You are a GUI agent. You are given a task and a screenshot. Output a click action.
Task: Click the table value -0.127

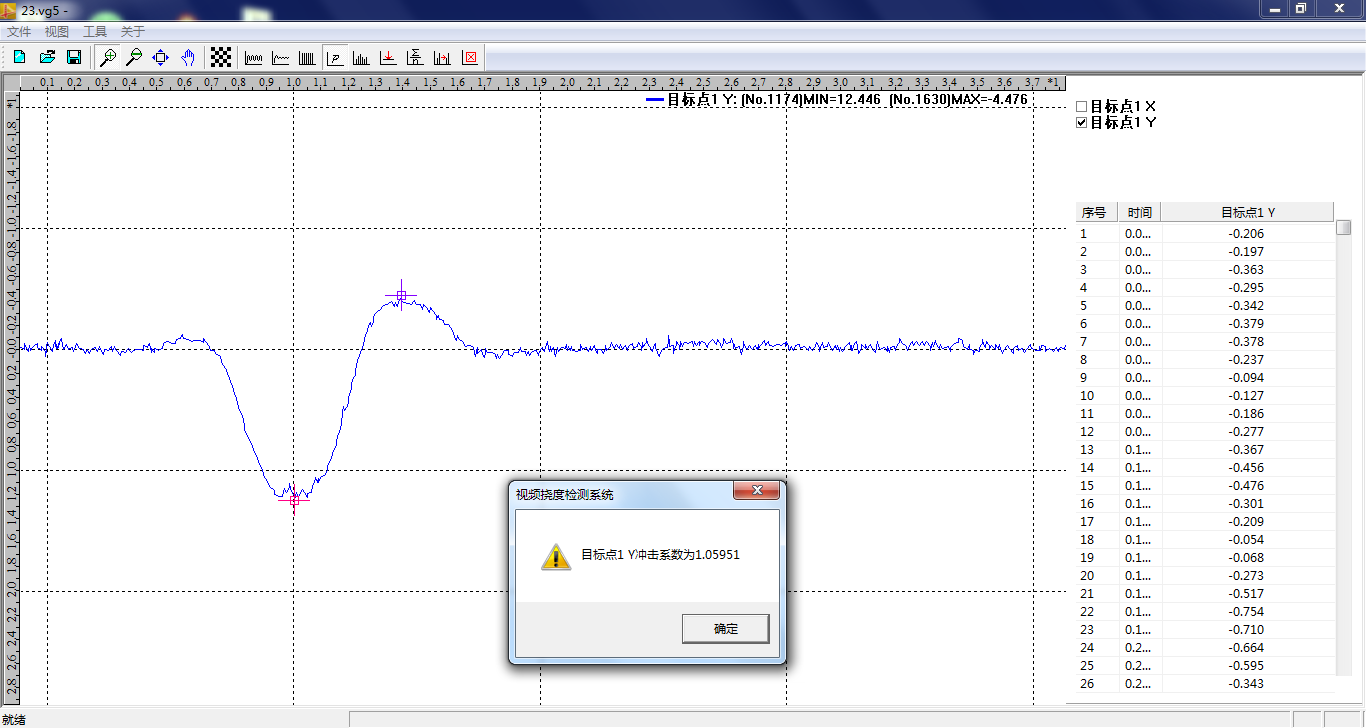(x=1248, y=396)
